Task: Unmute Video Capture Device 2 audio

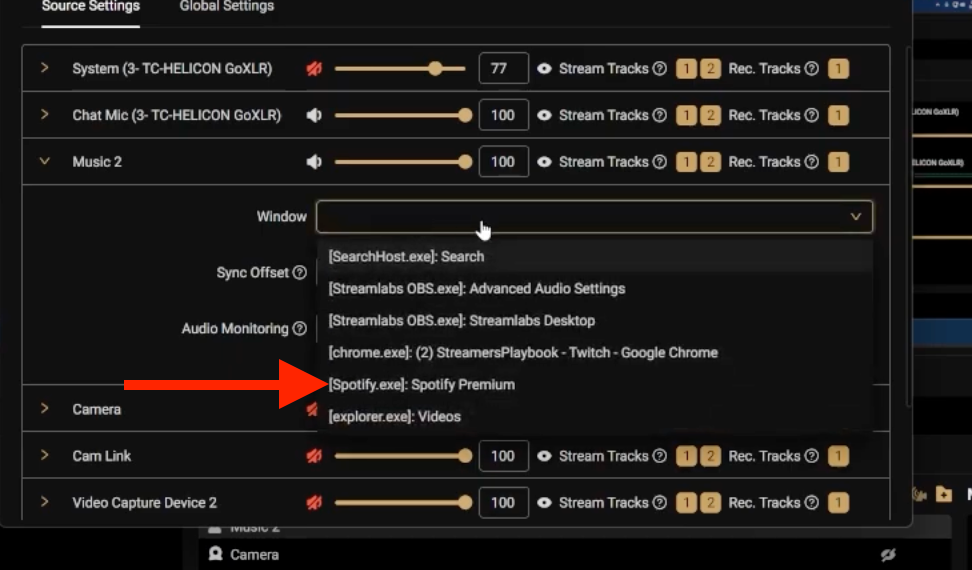Action: point(315,503)
